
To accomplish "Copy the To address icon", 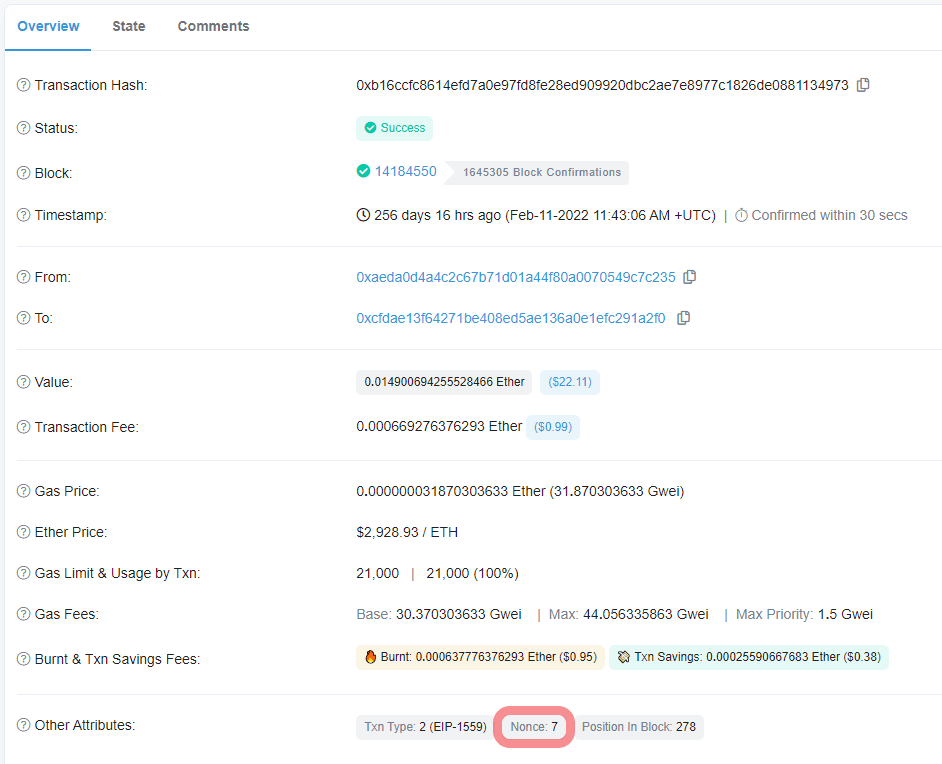I will tap(683, 318).
